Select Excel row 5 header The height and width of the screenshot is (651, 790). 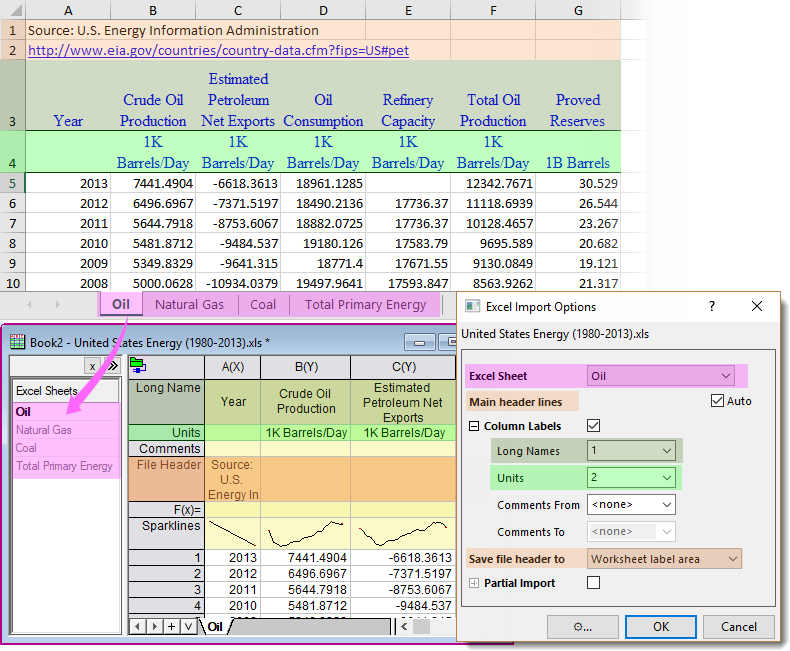pos(13,183)
